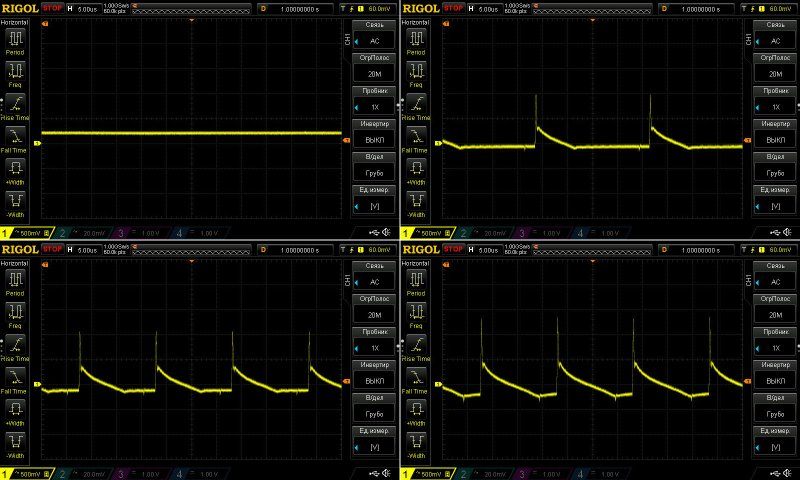800x480 pixels.
Task: Click RIGOL logo in top-right scope
Action: click(420, 8)
